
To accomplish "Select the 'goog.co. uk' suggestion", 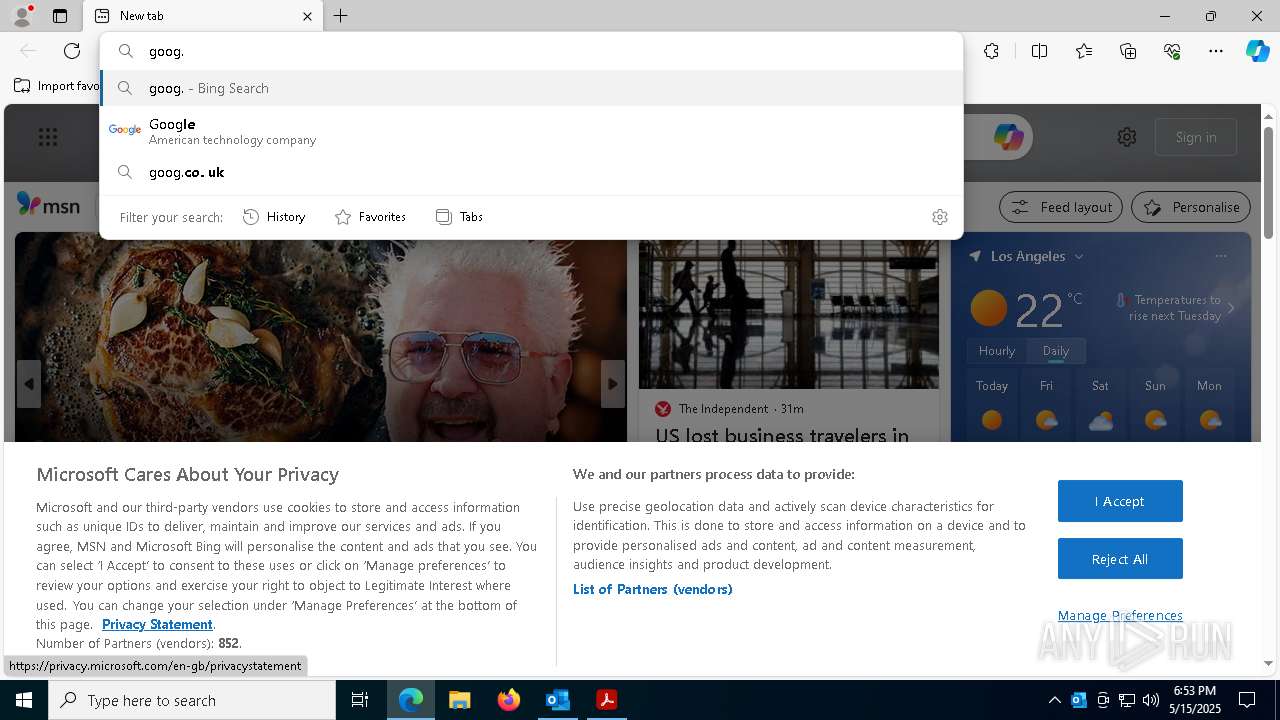I will tap(531, 172).
